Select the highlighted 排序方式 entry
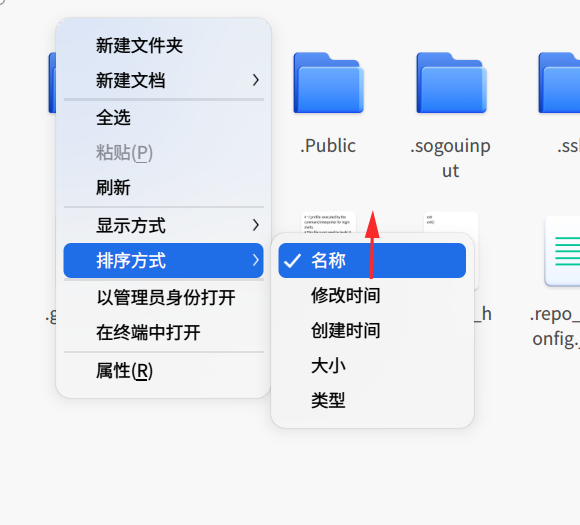This screenshot has width=580, height=525. click(x=163, y=260)
